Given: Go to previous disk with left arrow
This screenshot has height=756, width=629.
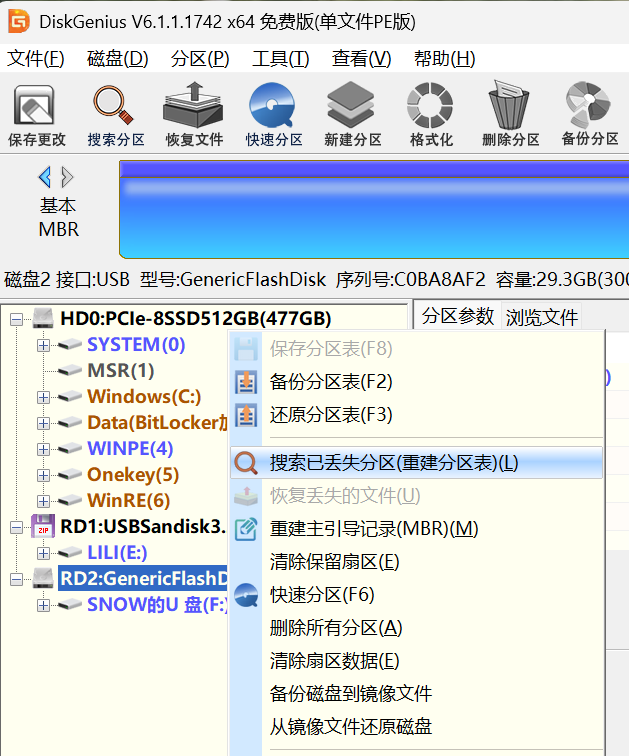Looking at the screenshot, I should (45, 177).
